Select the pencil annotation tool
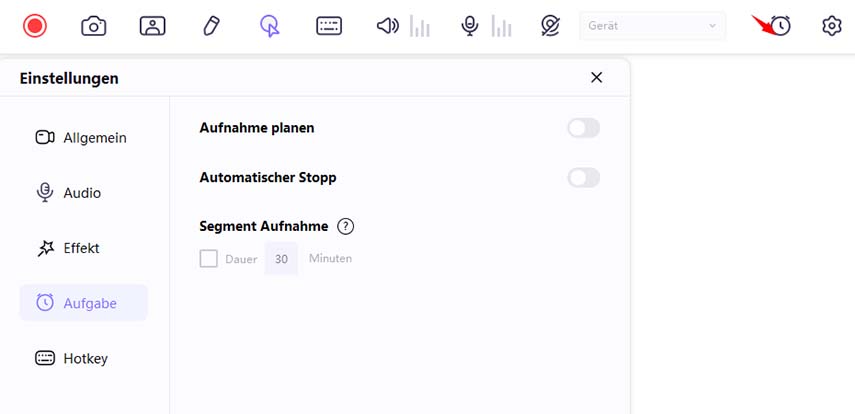The height and width of the screenshot is (414, 855). [212, 26]
